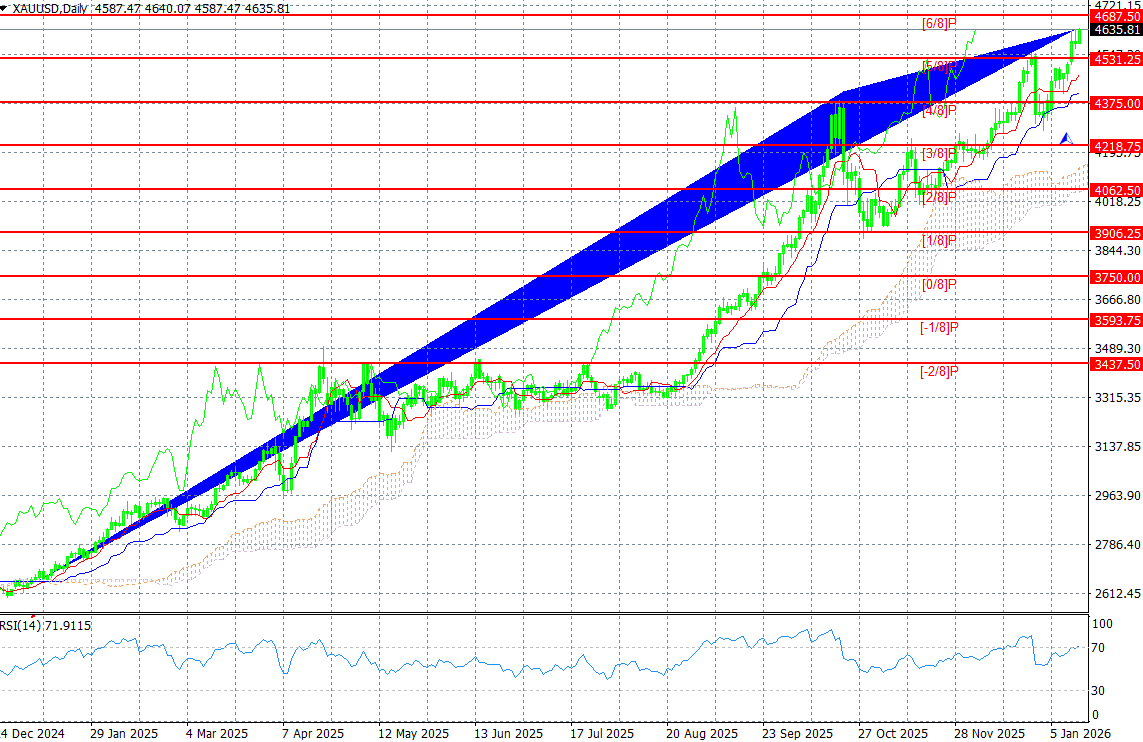Click the 12 May 2025 date label
1143x742 pixels.
413,733
